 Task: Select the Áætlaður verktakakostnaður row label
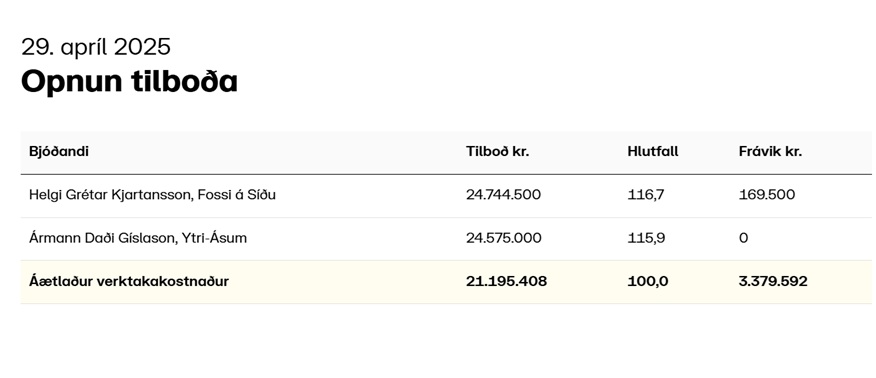point(129,281)
